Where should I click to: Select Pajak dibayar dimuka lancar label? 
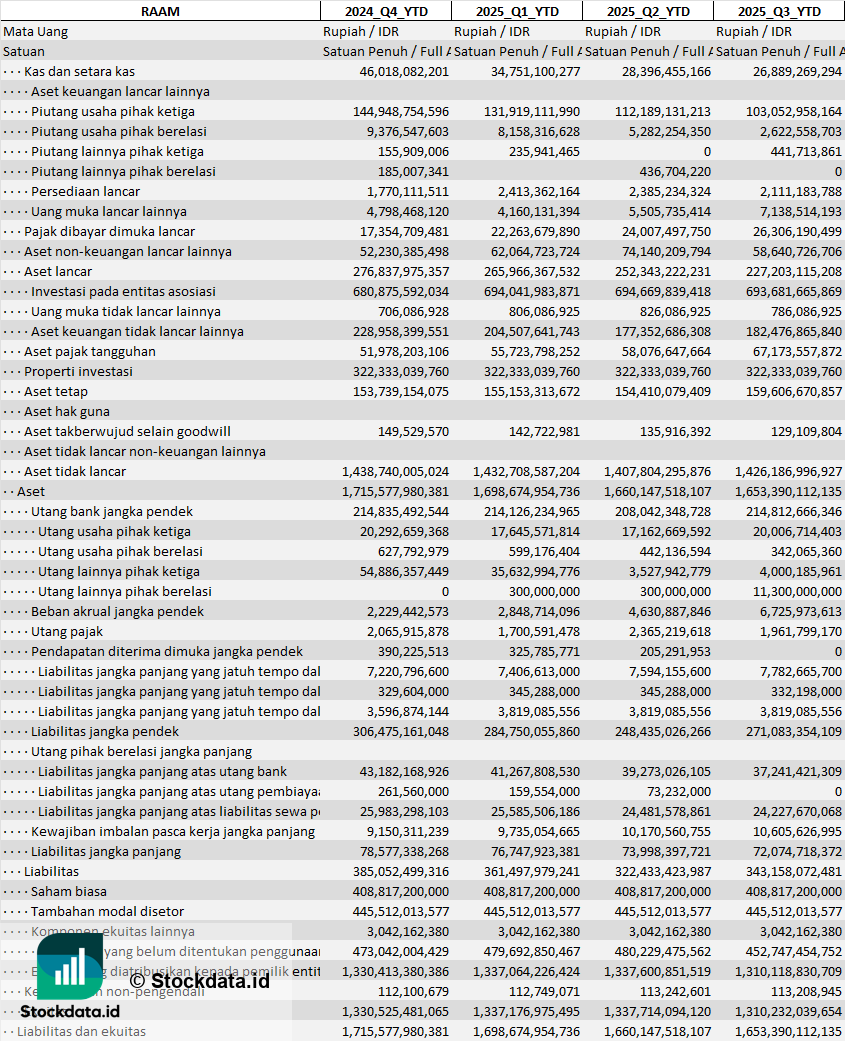tap(110, 231)
